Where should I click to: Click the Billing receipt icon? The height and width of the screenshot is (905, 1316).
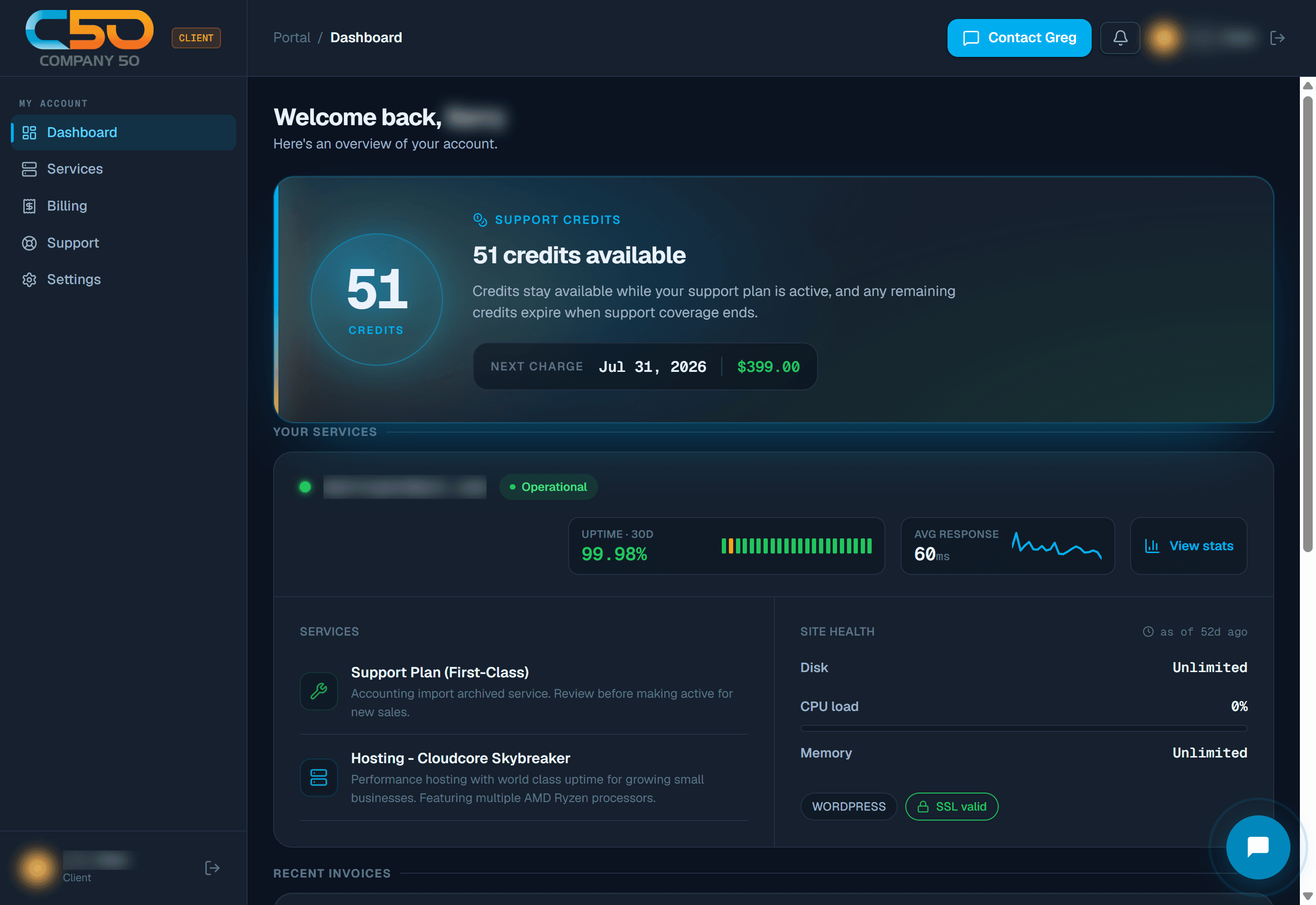(29, 206)
